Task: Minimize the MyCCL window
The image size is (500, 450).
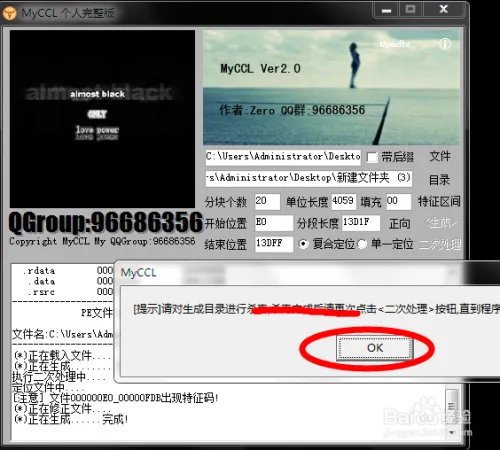Action: point(386,10)
